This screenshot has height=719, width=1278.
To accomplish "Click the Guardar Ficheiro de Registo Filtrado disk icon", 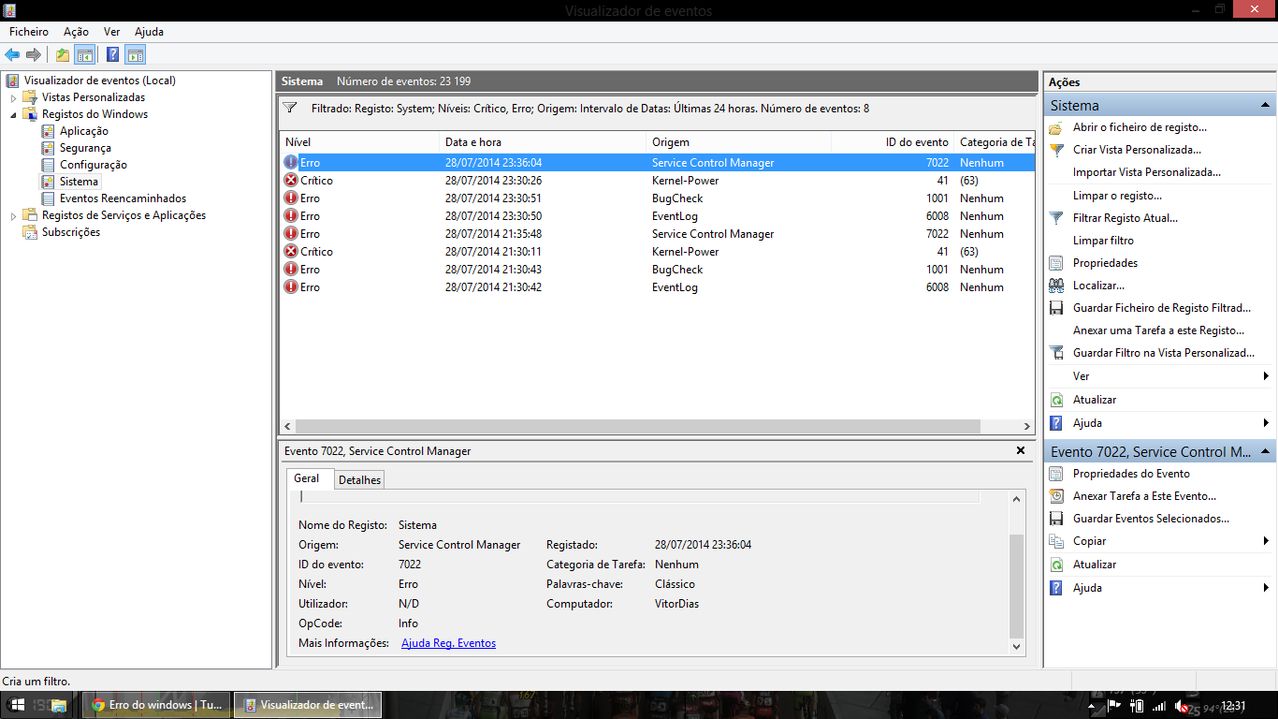I will (1056, 308).
